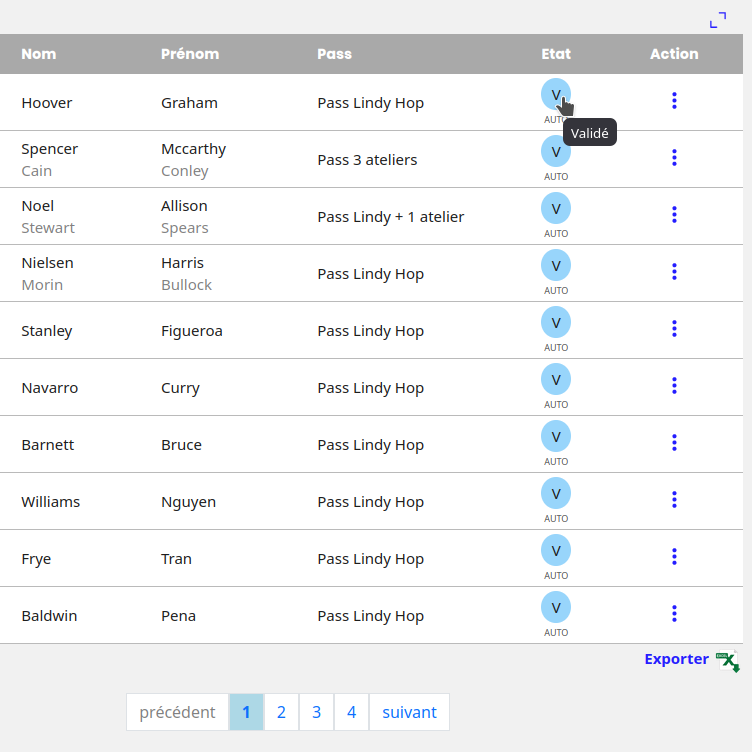Open action menu for Barnett row

coord(674,443)
